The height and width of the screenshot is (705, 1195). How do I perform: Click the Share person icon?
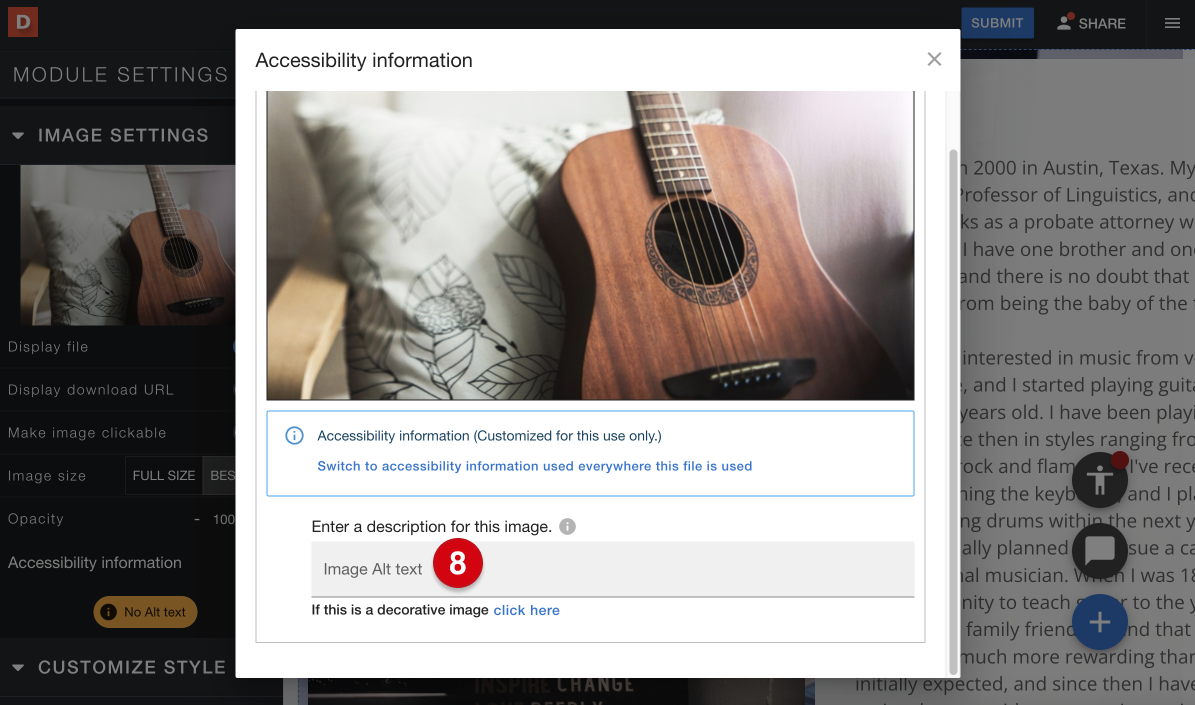pyautogui.click(x=1064, y=22)
